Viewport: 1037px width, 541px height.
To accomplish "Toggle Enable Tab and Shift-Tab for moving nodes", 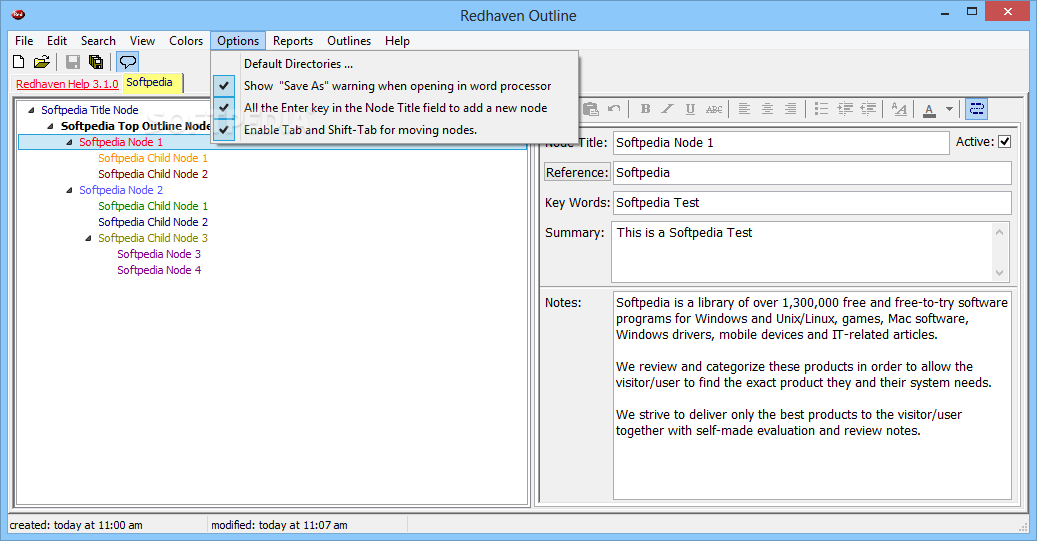I will pos(395,130).
